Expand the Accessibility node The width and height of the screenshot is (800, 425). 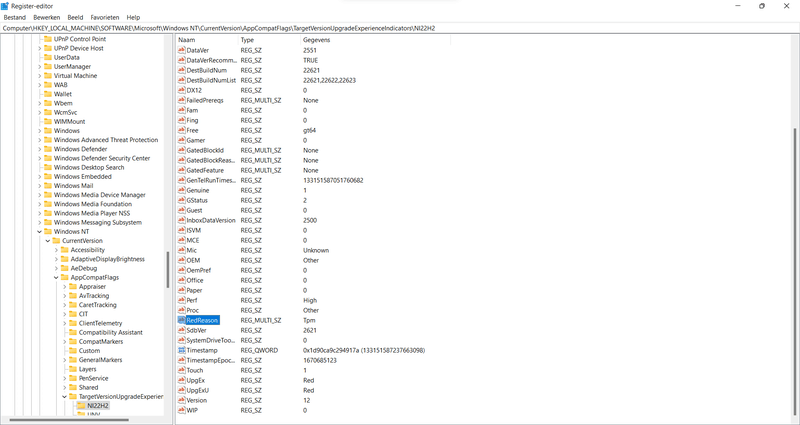point(56,250)
